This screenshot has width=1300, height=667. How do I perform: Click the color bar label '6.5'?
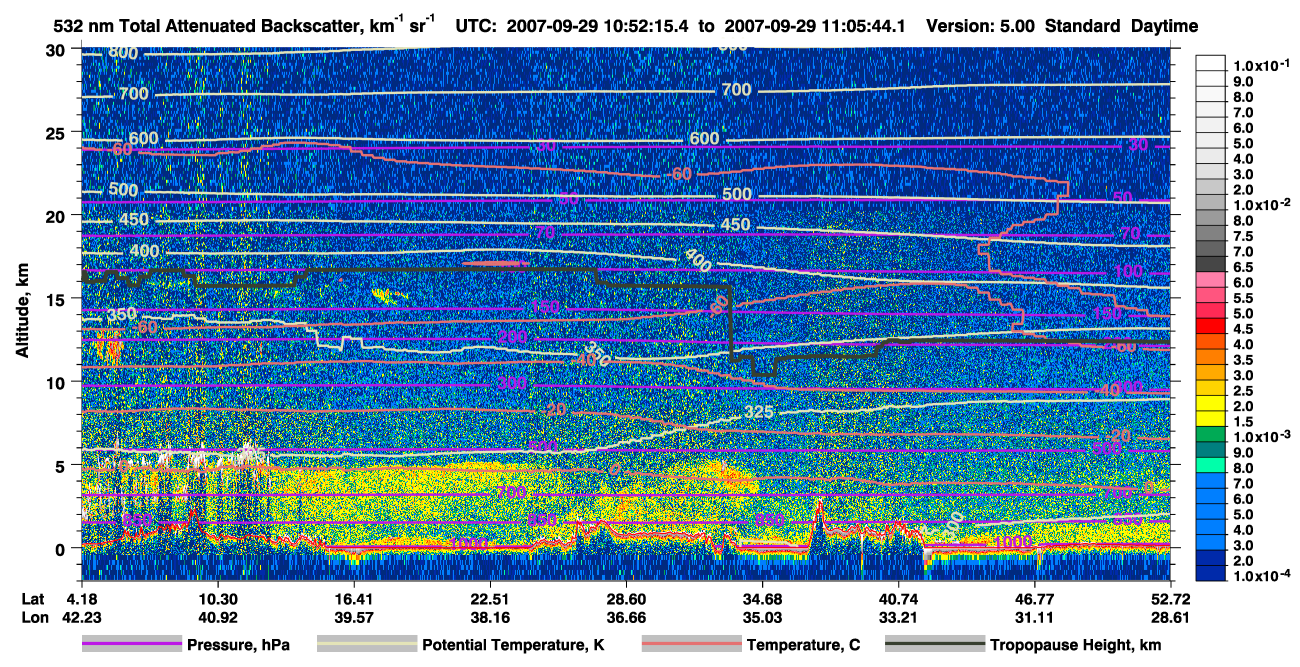pyautogui.click(x=1243, y=267)
